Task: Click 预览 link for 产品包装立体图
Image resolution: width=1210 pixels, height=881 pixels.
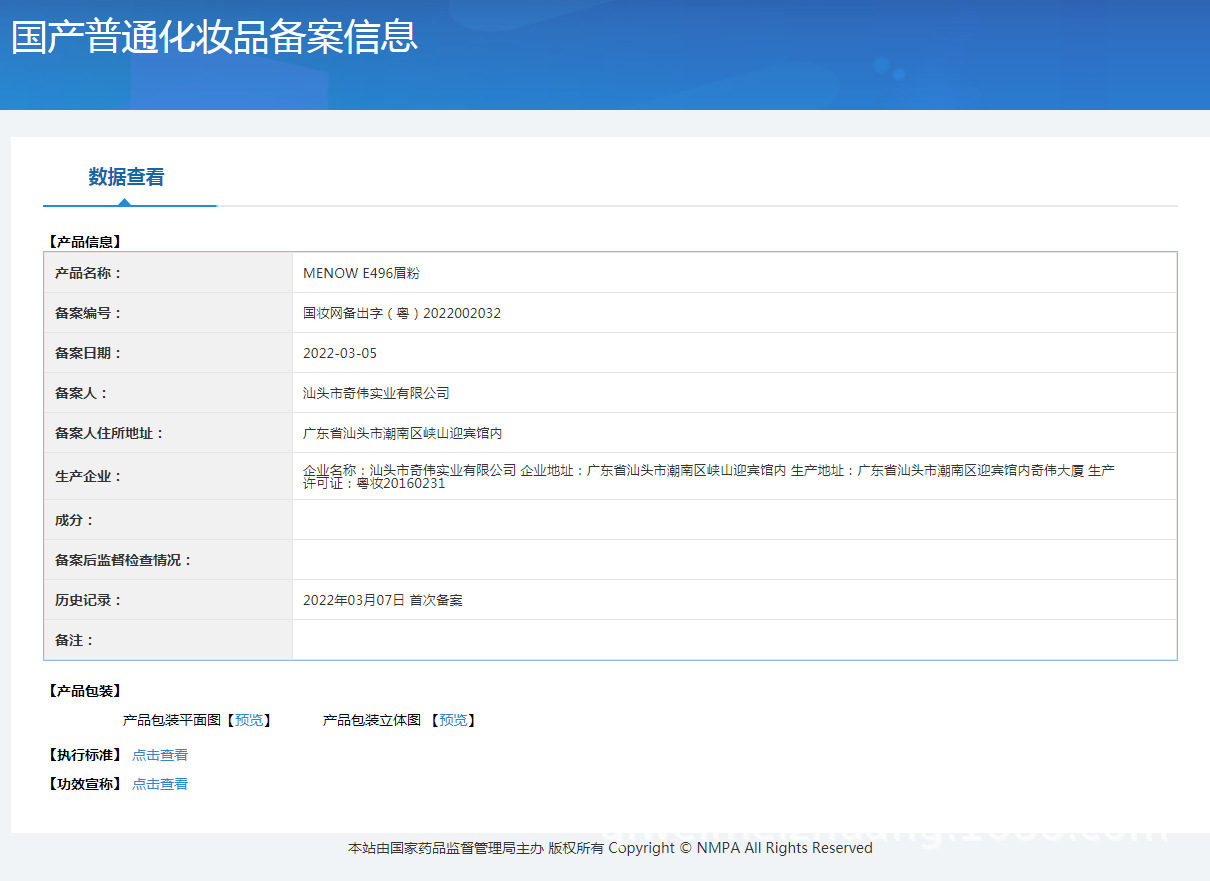Action: pyautogui.click(x=453, y=720)
